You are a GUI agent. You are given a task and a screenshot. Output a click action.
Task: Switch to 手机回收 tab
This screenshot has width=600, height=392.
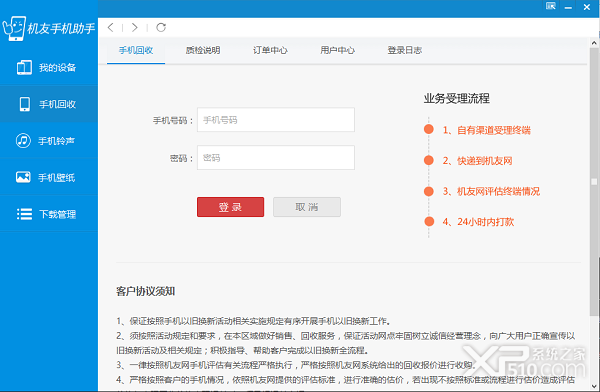[136, 50]
